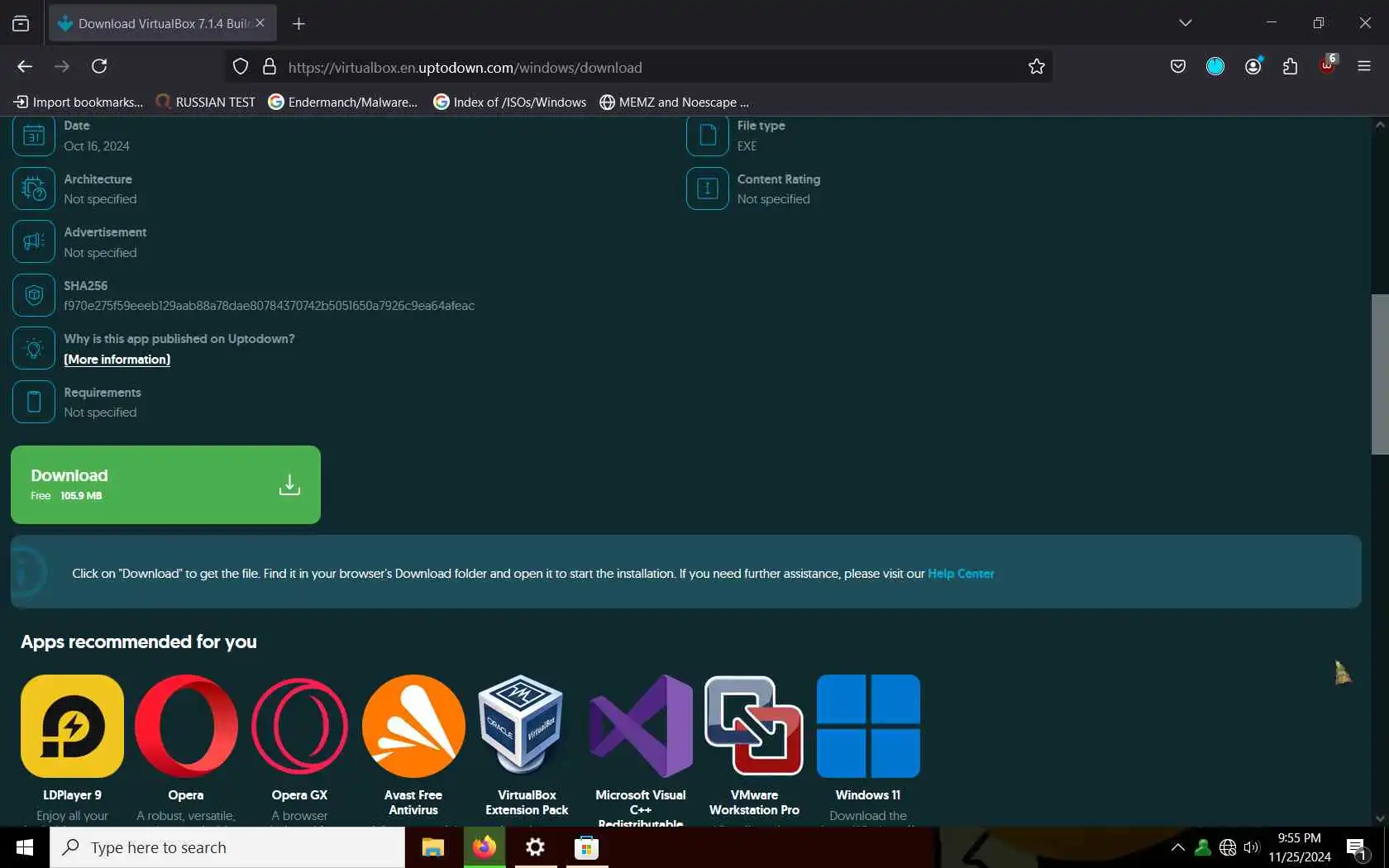Click the SHA256 shield icon

tap(34, 295)
